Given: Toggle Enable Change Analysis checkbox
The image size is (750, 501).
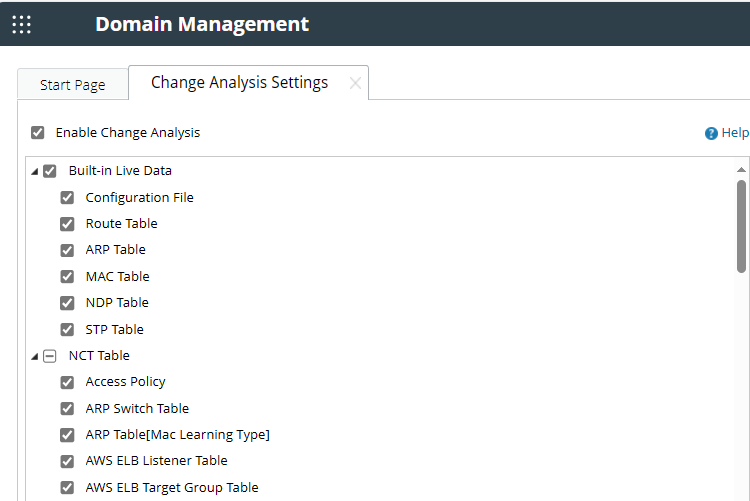Looking at the screenshot, I should [x=38, y=132].
